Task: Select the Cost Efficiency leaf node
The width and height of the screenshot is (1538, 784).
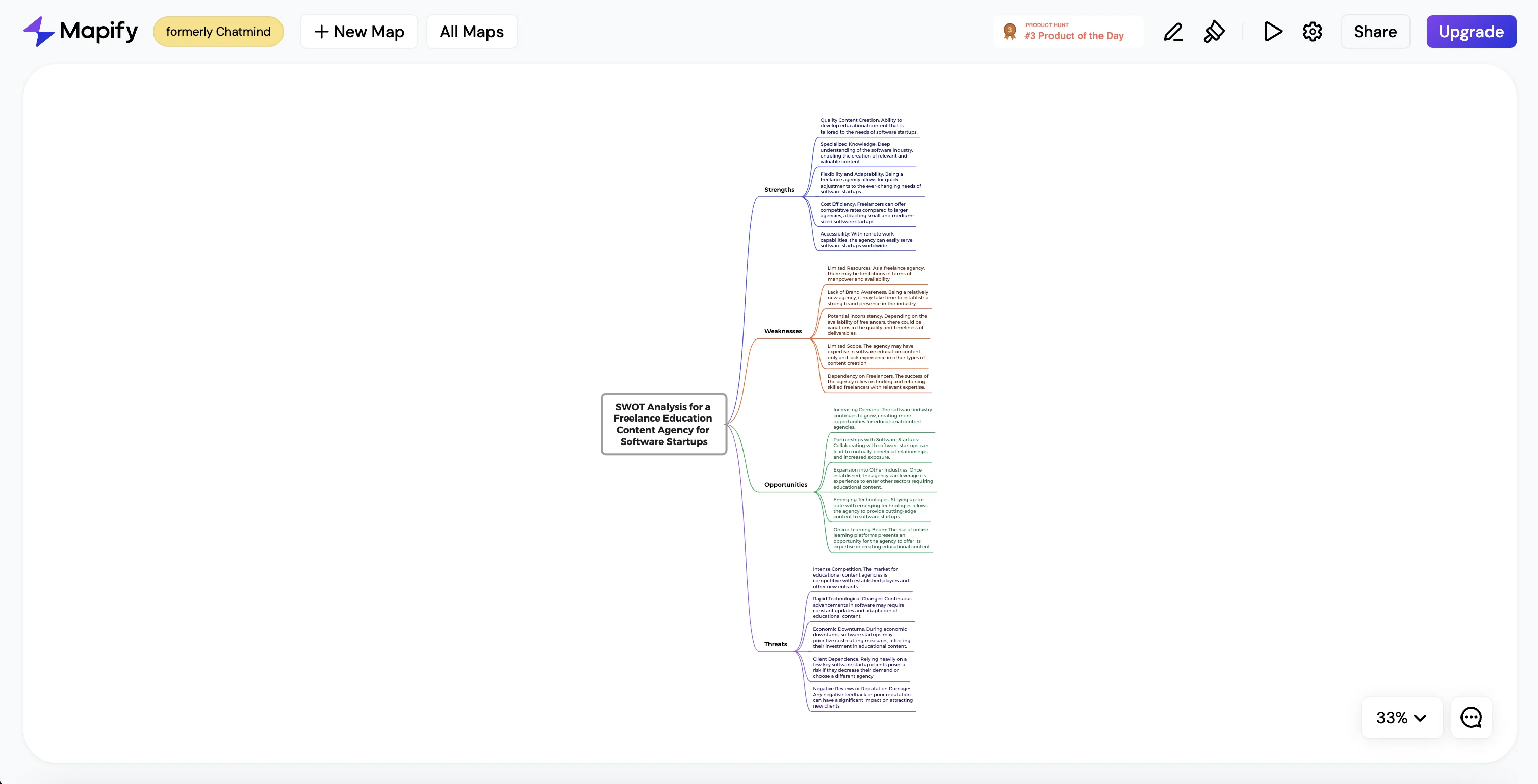Action: (866, 213)
